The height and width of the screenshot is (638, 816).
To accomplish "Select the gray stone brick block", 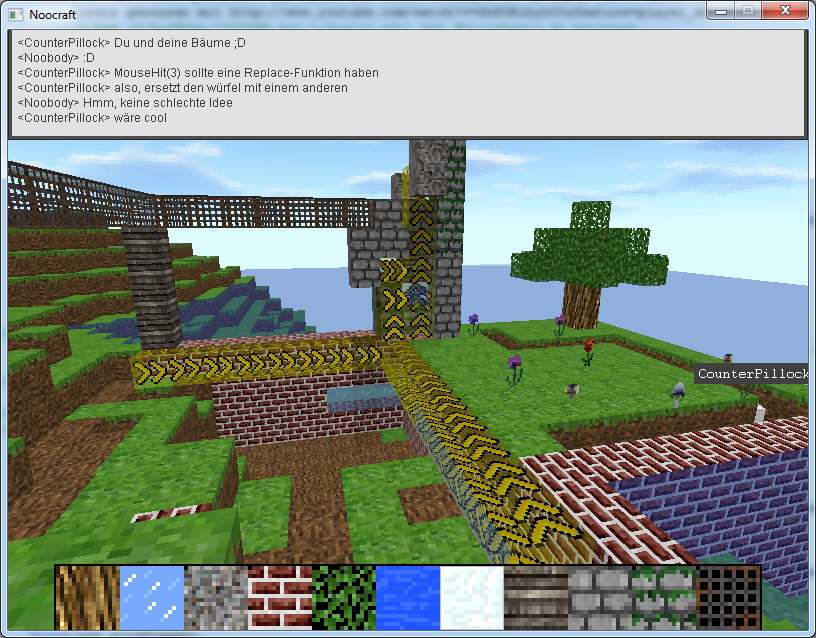I will [x=600, y=597].
